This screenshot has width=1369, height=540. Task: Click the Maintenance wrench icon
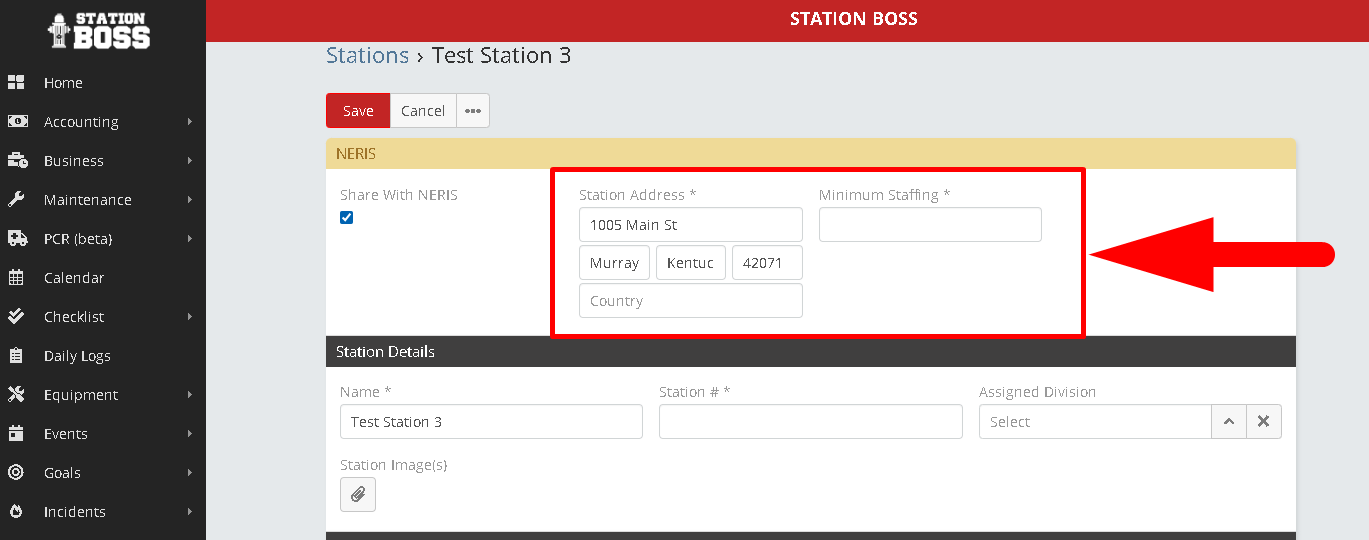point(16,200)
